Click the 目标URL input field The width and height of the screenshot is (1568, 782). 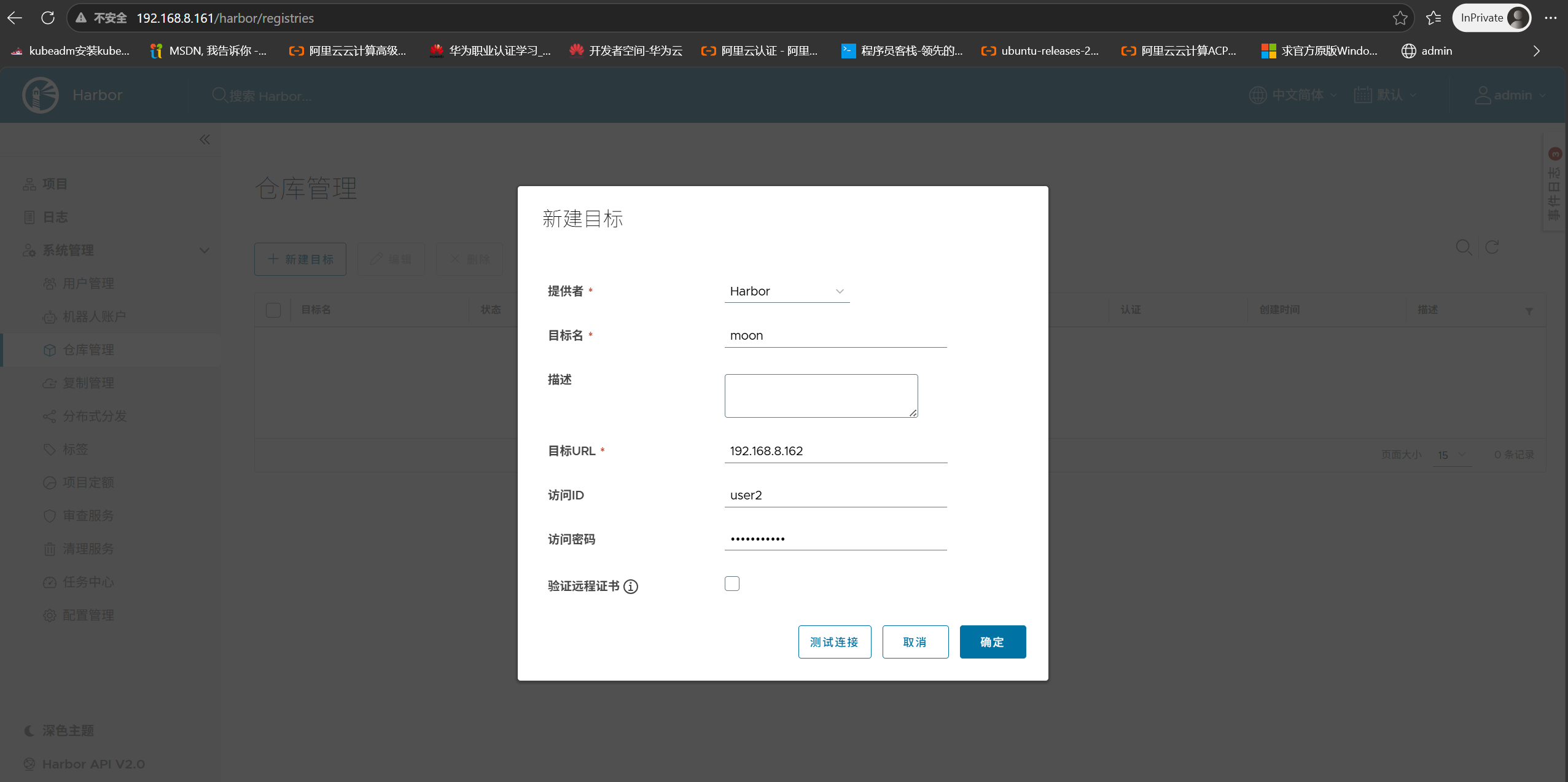[x=835, y=451]
